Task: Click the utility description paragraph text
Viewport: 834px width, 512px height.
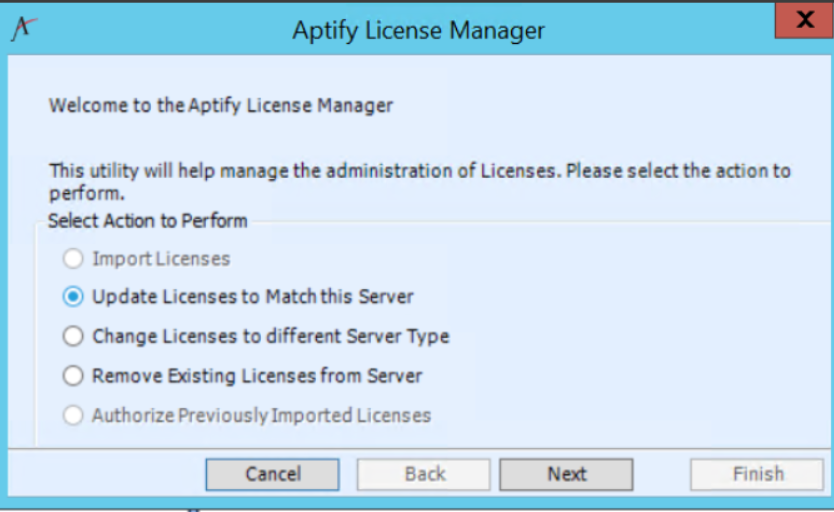Action: (x=420, y=182)
